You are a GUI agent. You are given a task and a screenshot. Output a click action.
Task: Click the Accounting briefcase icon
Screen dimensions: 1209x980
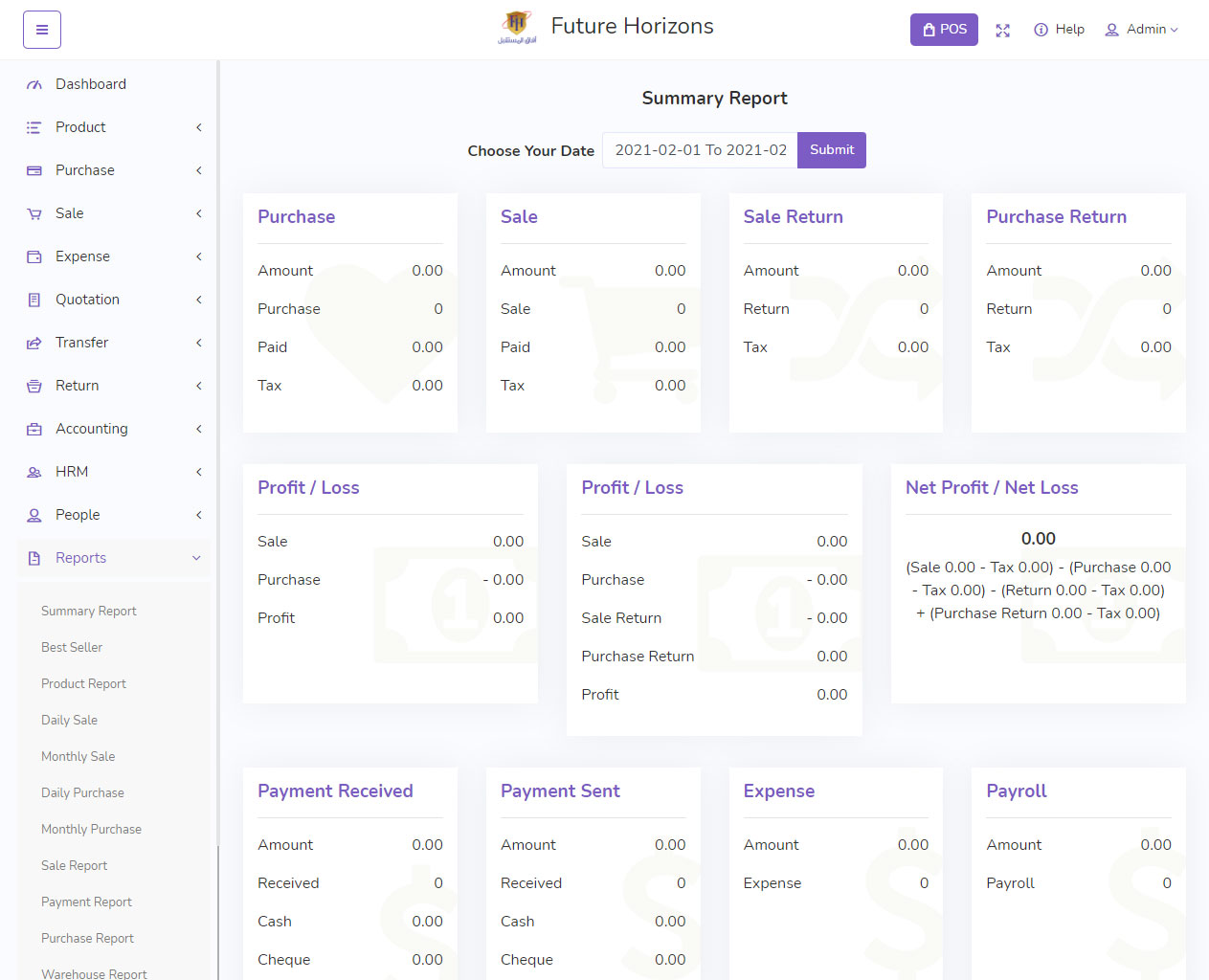pos(34,429)
